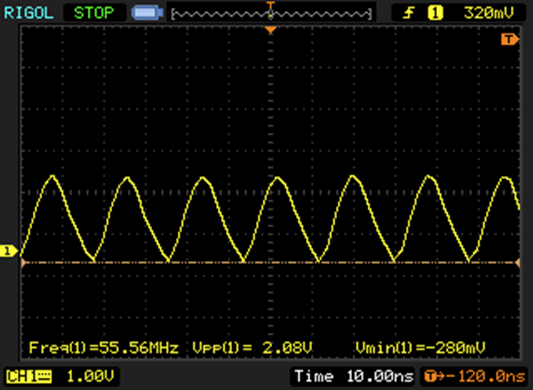Click the left orange arrow on trigger line
The width and height of the screenshot is (533, 390).
pyautogui.click(x=23, y=262)
